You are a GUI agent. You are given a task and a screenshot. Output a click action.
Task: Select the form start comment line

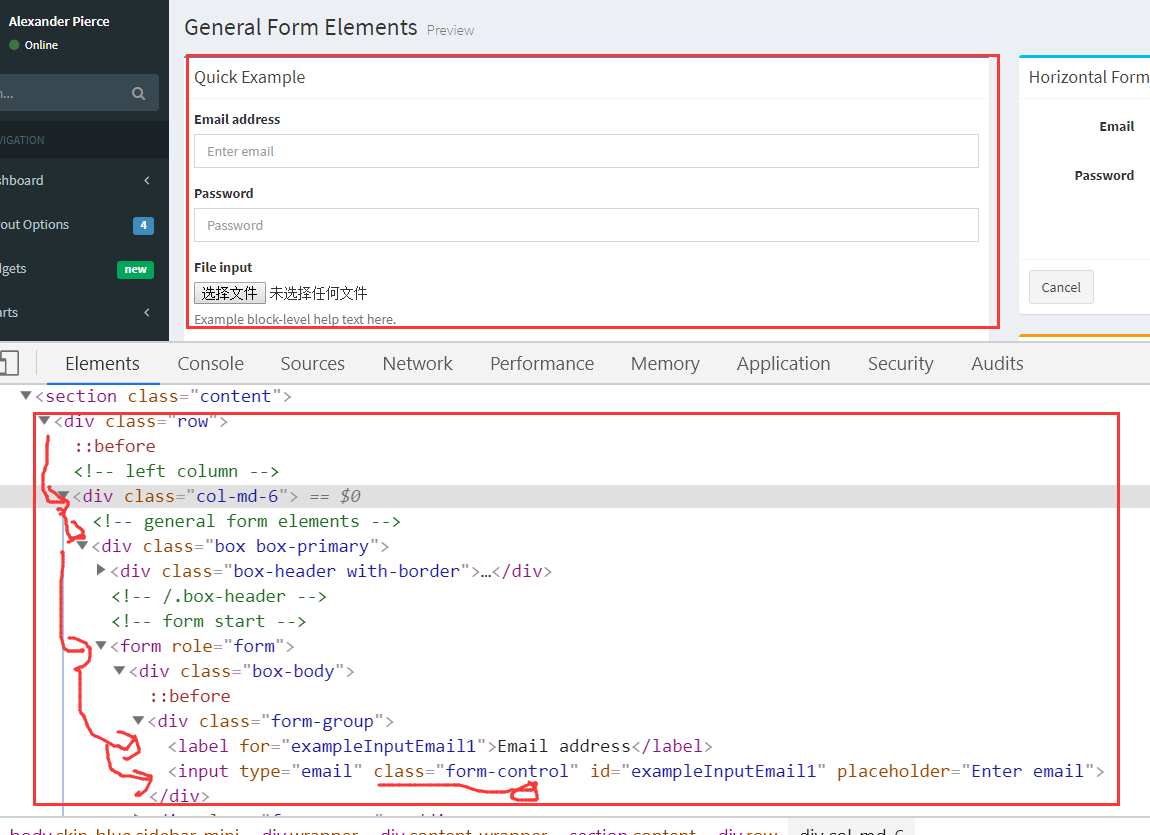coord(209,621)
